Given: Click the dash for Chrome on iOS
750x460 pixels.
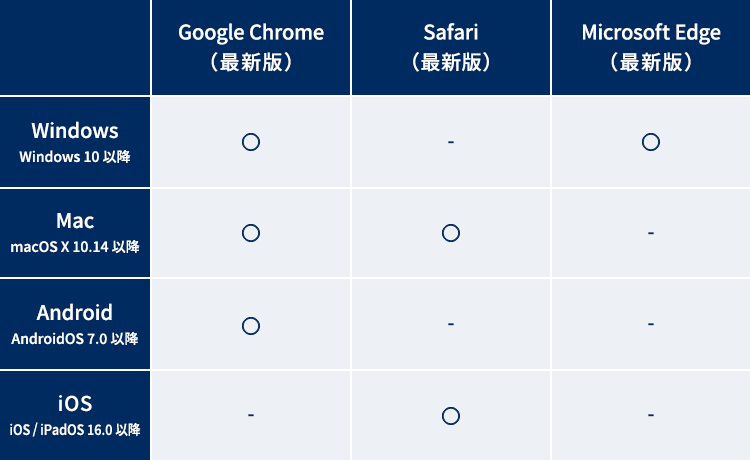Looking at the screenshot, I should (x=251, y=415).
